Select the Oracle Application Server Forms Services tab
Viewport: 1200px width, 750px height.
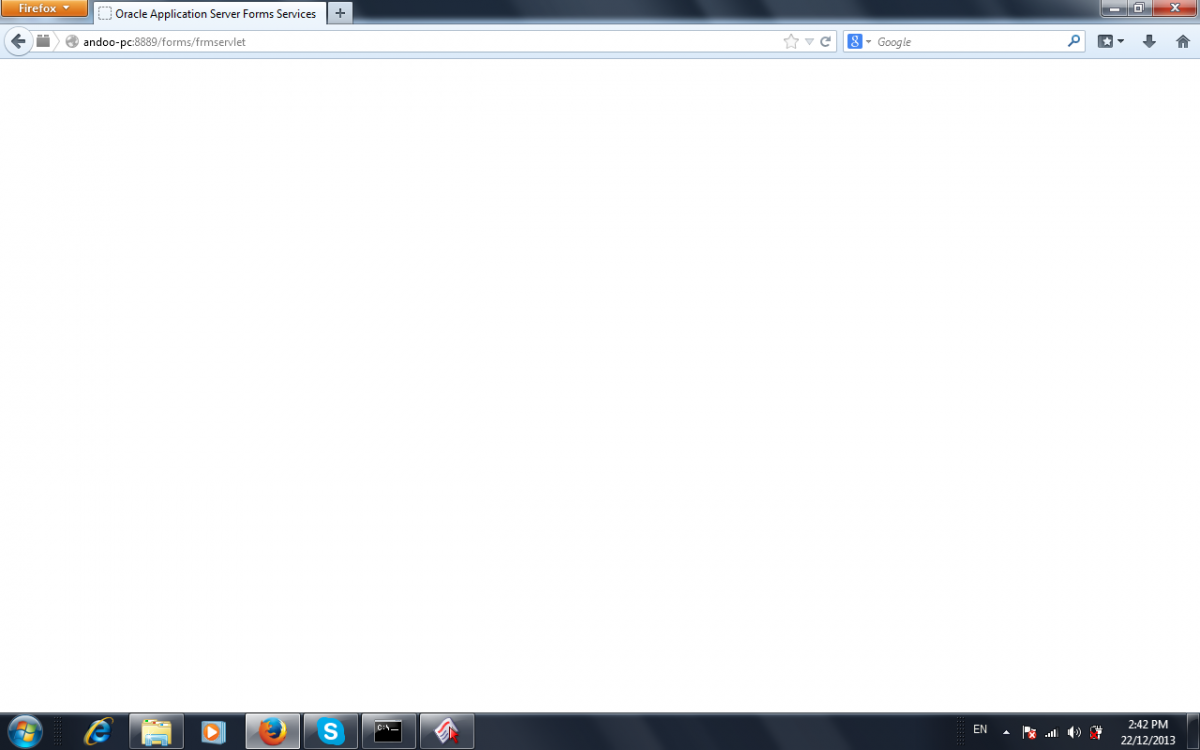click(210, 14)
